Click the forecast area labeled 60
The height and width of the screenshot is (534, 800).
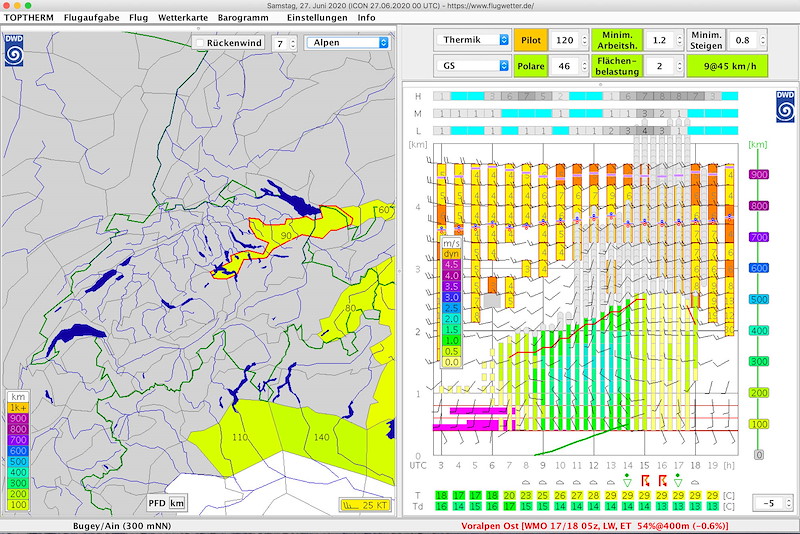click(384, 210)
